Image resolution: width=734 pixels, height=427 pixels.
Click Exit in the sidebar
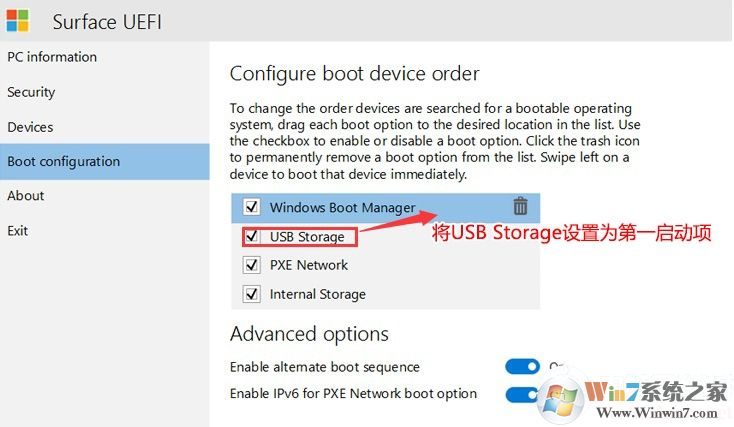pyautogui.click(x=18, y=230)
